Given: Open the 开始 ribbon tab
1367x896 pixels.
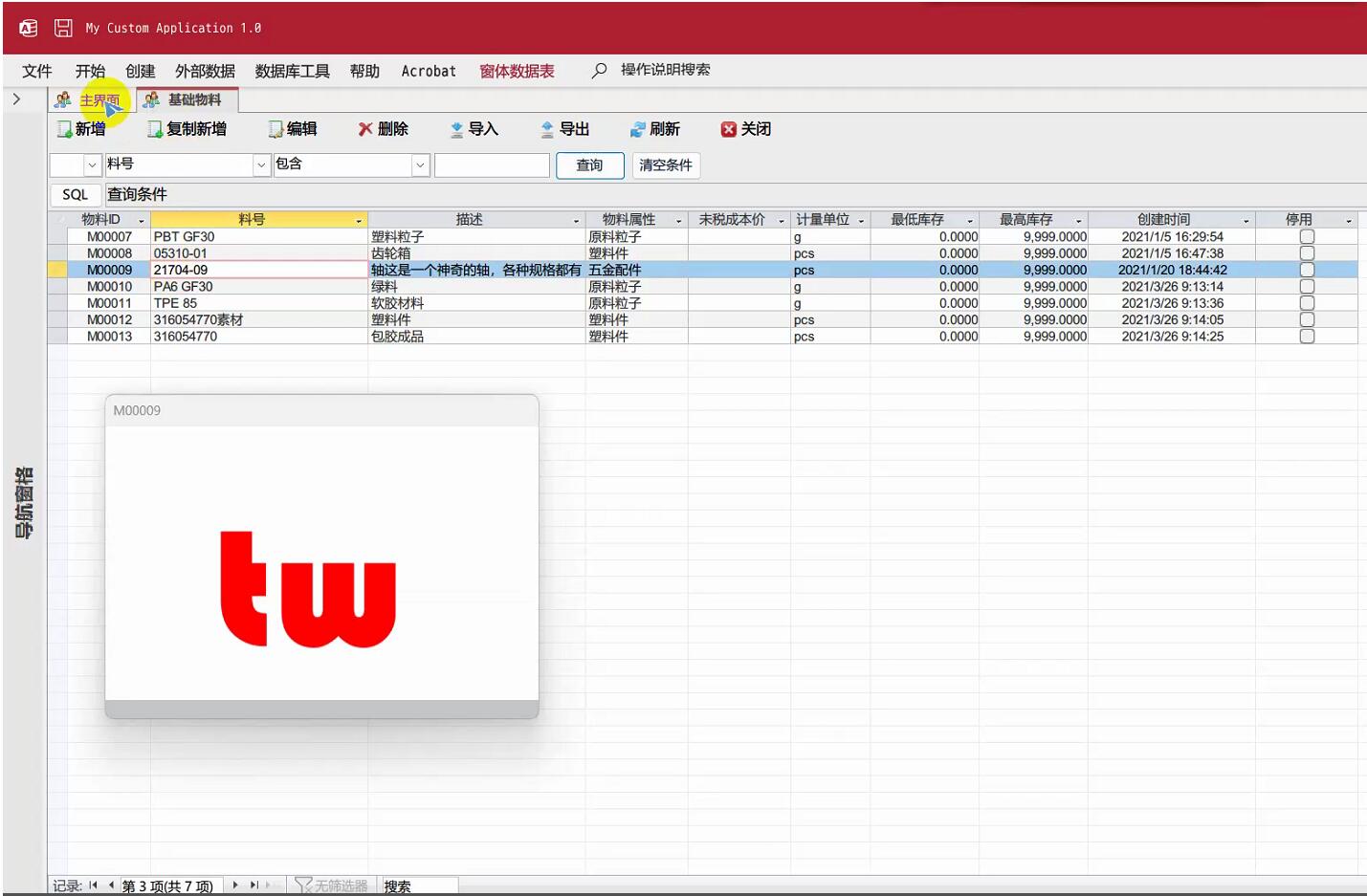Looking at the screenshot, I should pos(90,71).
